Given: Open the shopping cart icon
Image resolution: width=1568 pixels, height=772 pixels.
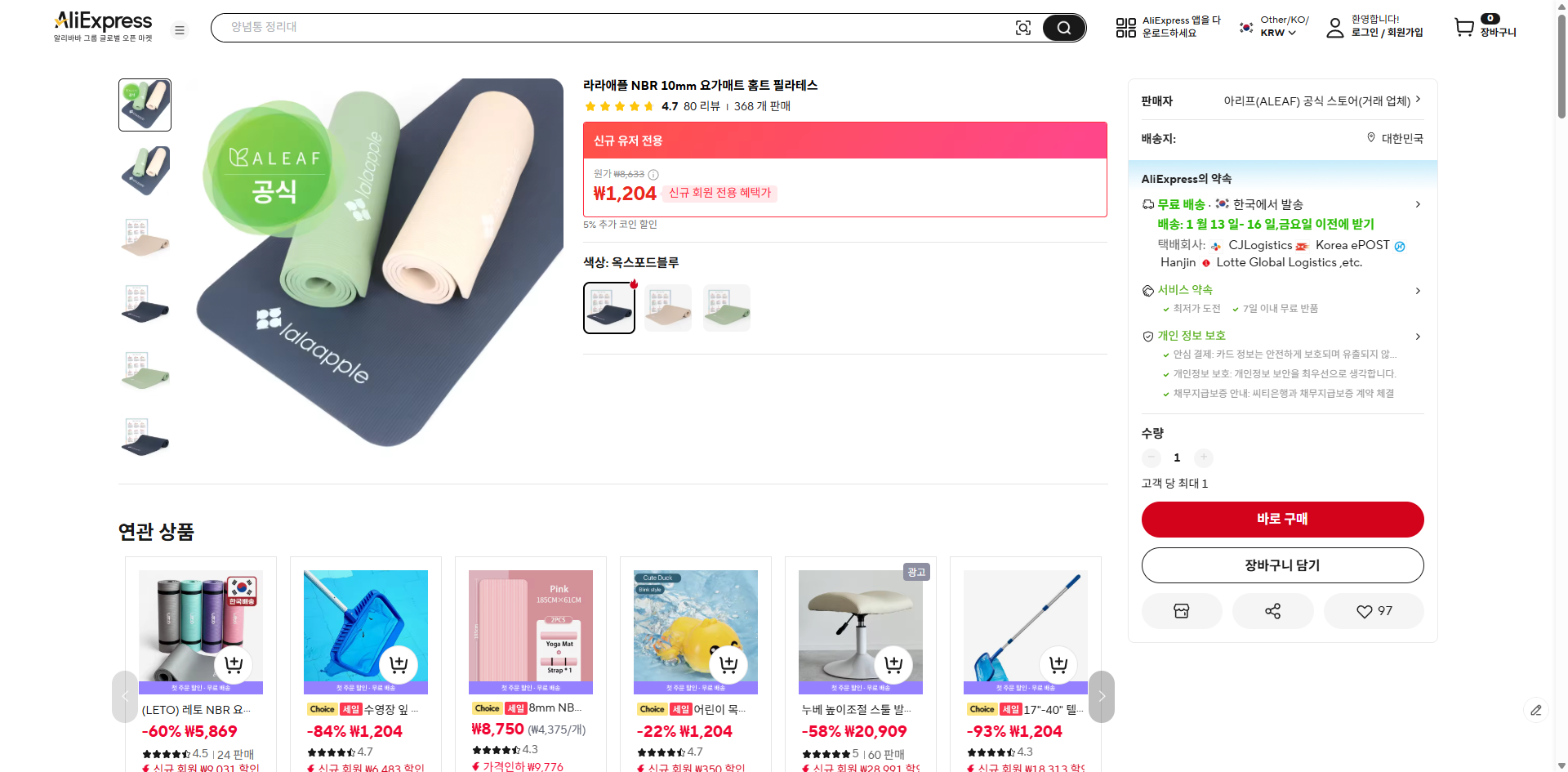Looking at the screenshot, I should [1464, 27].
